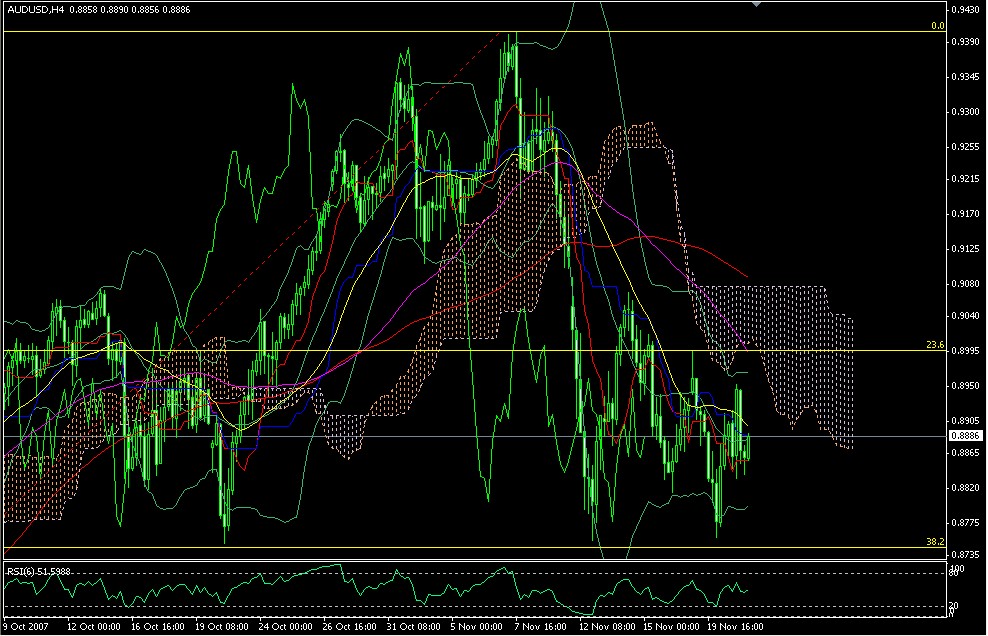This screenshot has height=636, width=988.
Task: Click the 0.8950 price axis label
Action: point(965,386)
